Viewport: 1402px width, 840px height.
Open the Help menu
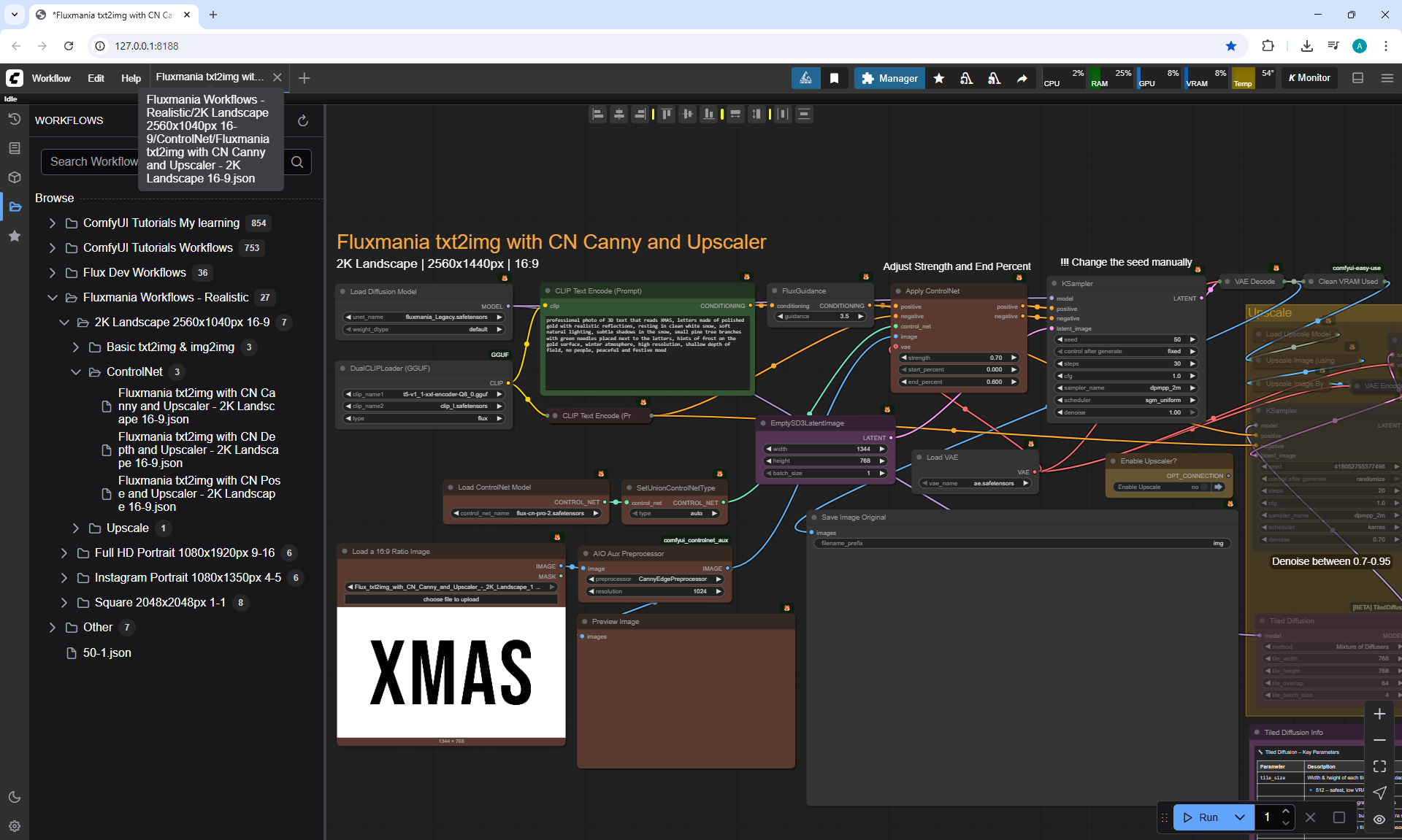point(131,78)
